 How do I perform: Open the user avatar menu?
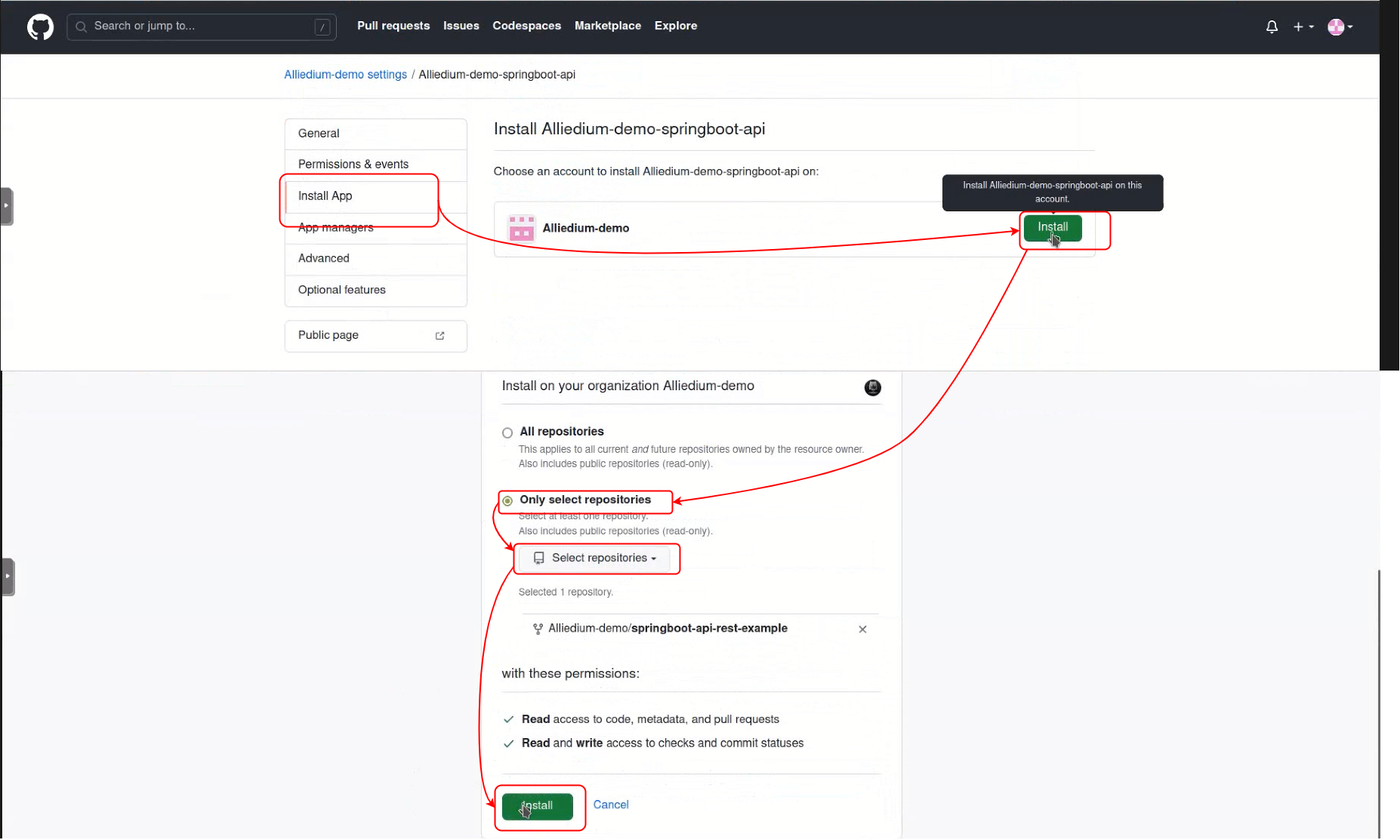point(1340,26)
